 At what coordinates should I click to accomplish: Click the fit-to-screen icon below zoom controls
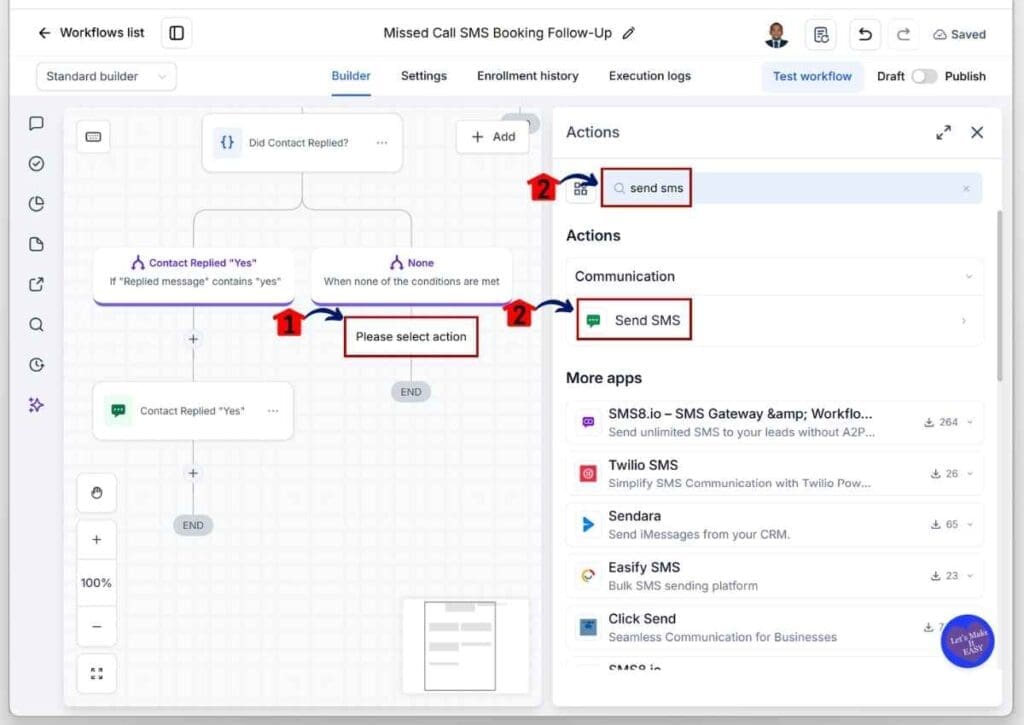[x=97, y=673]
